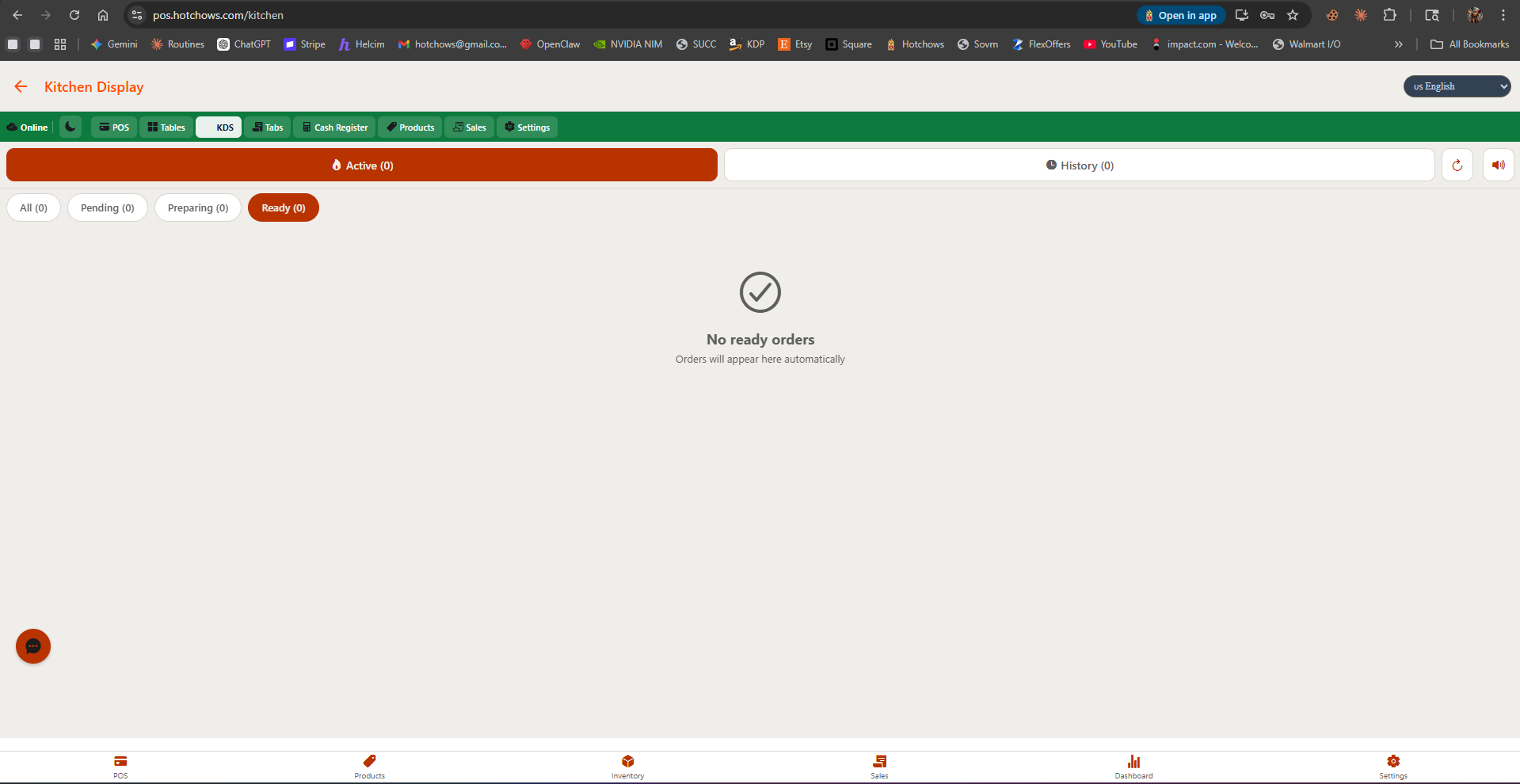
Task: Open the Chrome three-dot menu
Action: point(1503,15)
